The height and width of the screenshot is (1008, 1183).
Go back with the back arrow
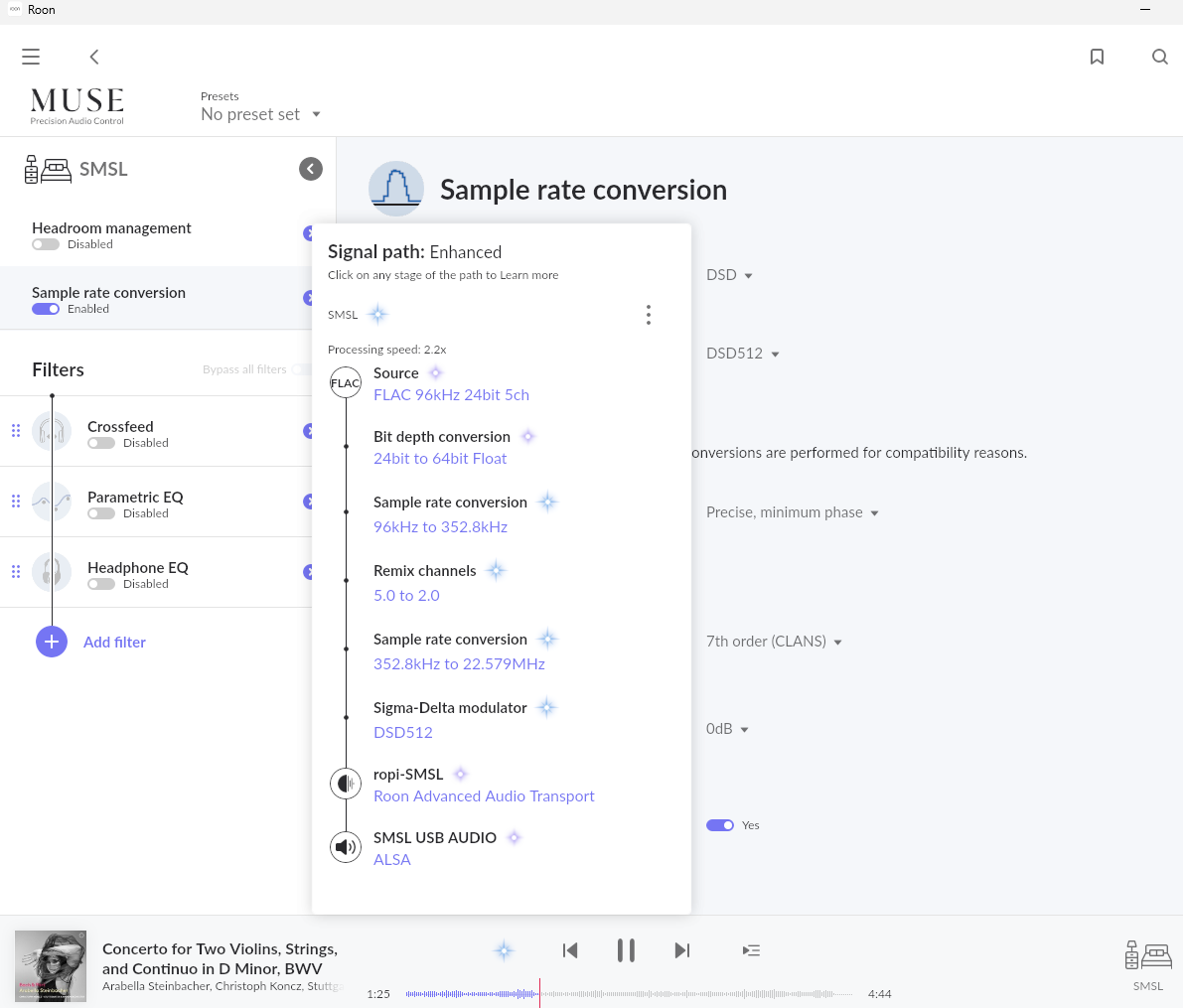tap(94, 57)
